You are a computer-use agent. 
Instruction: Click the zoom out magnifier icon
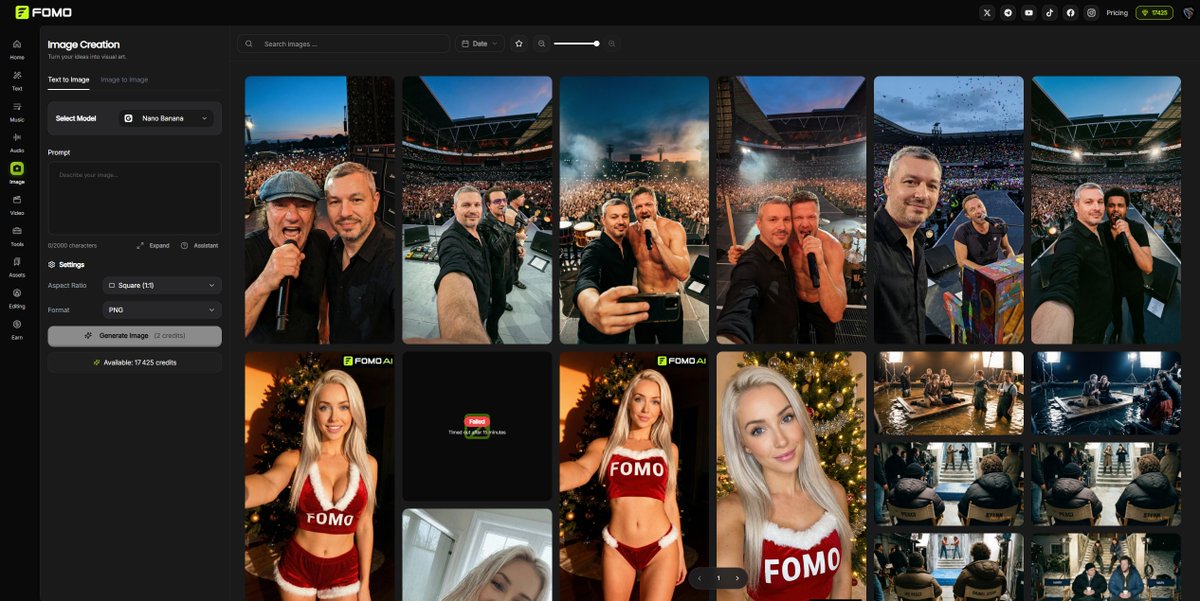[x=541, y=44]
